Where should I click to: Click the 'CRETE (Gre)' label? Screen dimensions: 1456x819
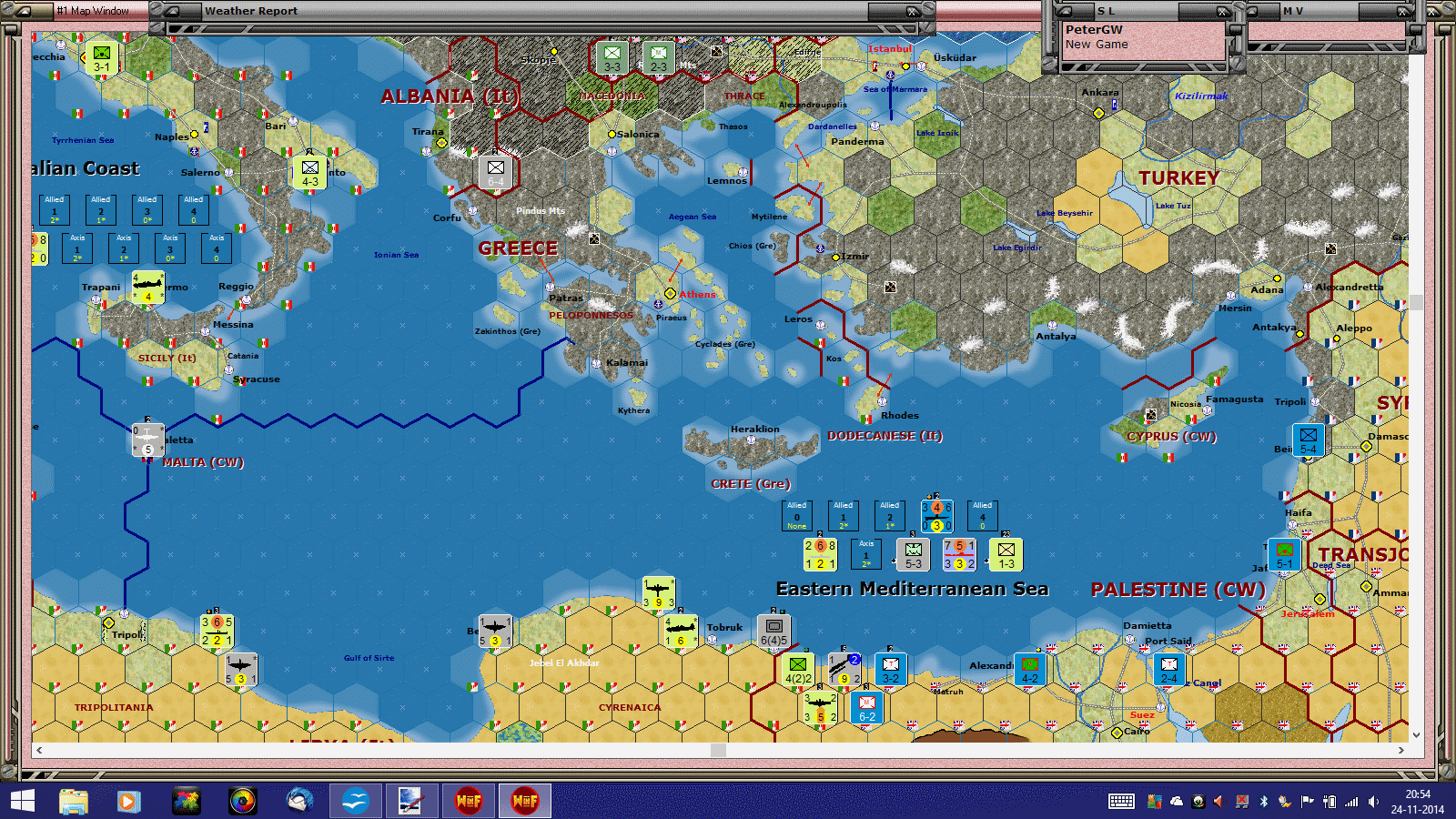751,484
